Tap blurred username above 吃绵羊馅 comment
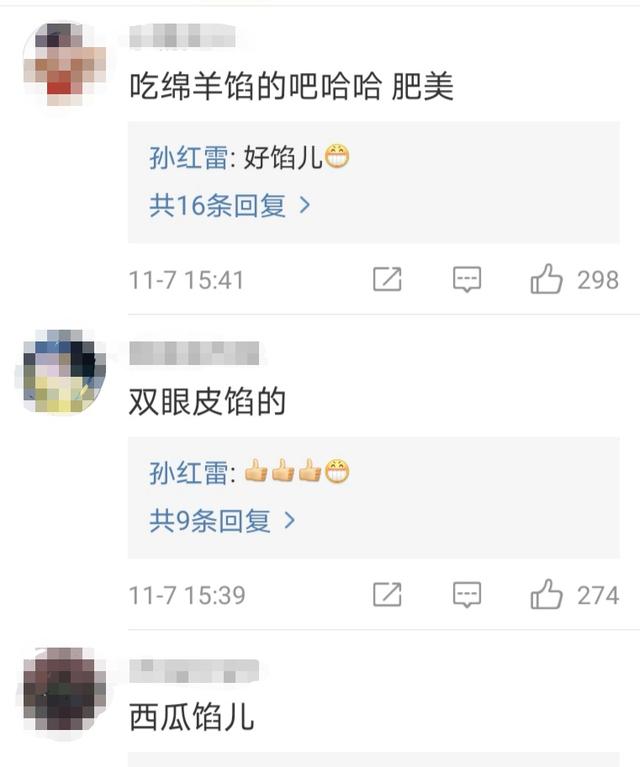The height and width of the screenshot is (767, 640). 183,36
